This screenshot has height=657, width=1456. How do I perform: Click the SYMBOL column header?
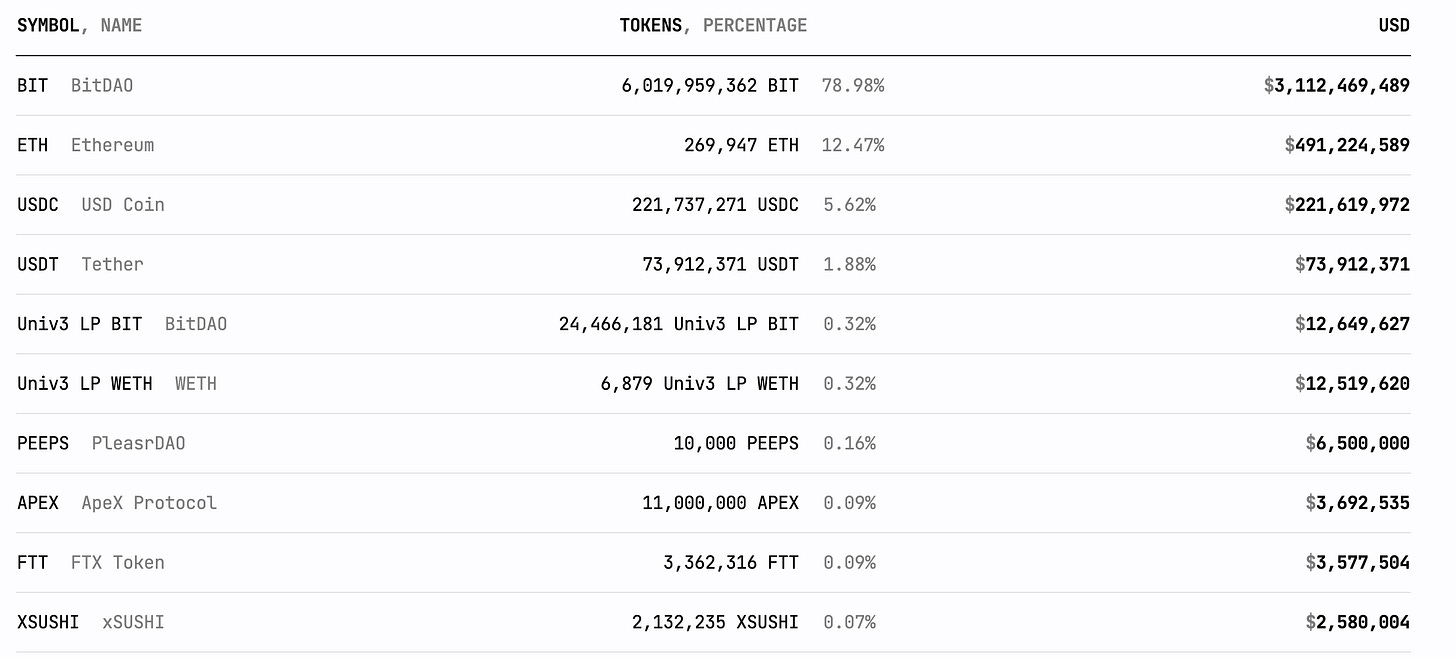pos(48,25)
